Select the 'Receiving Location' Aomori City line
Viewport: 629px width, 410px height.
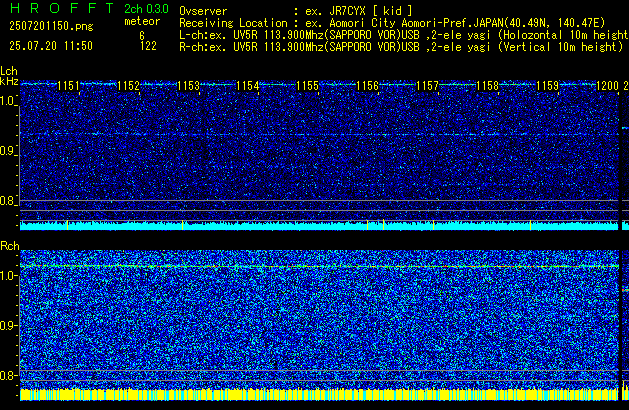[x=392, y=23]
